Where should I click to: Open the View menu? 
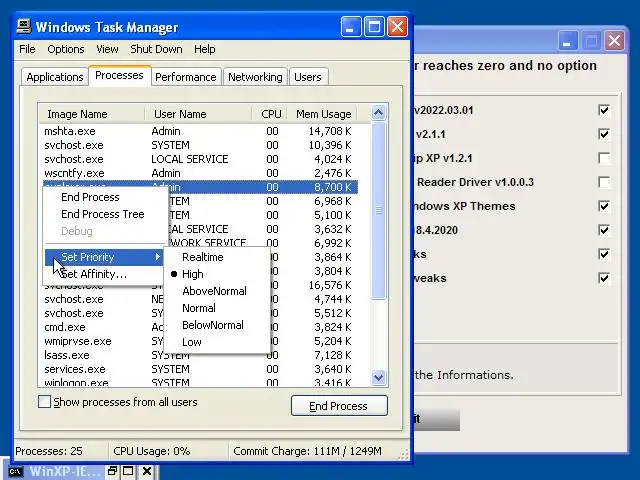107,49
